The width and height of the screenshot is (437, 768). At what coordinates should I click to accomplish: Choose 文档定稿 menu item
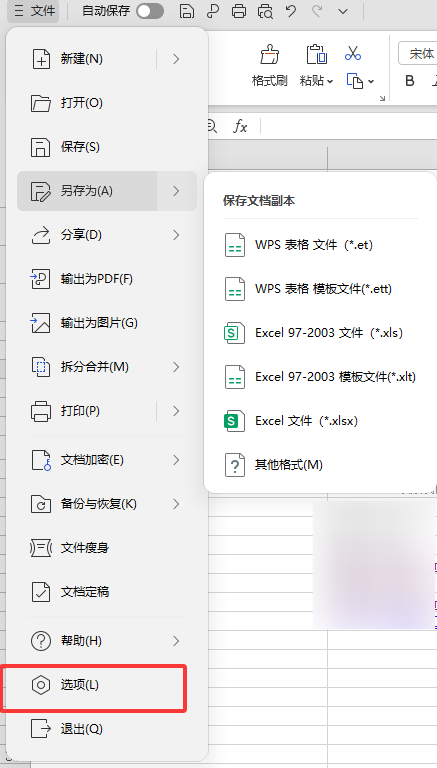point(107,592)
